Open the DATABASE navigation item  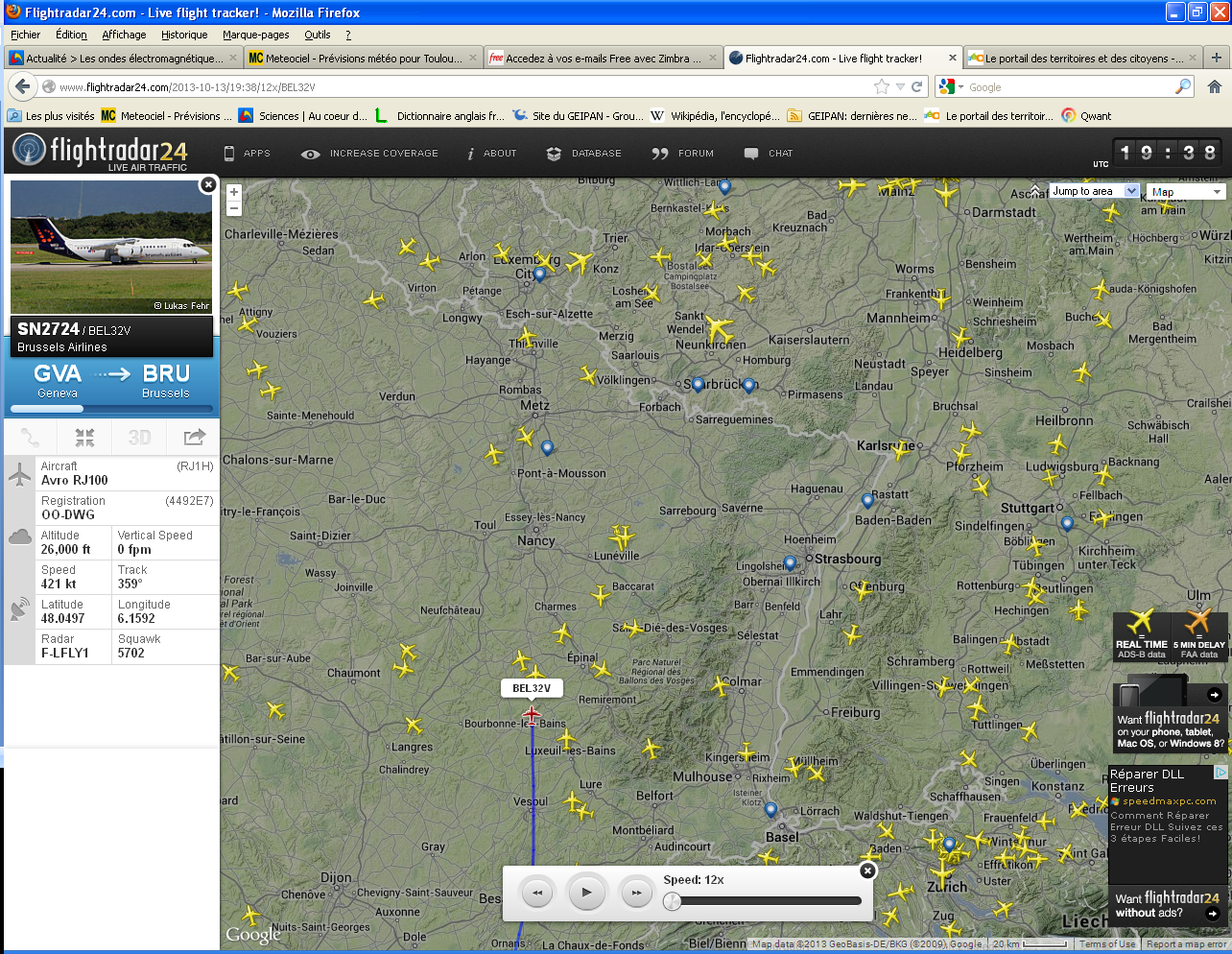tap(583, 154)
